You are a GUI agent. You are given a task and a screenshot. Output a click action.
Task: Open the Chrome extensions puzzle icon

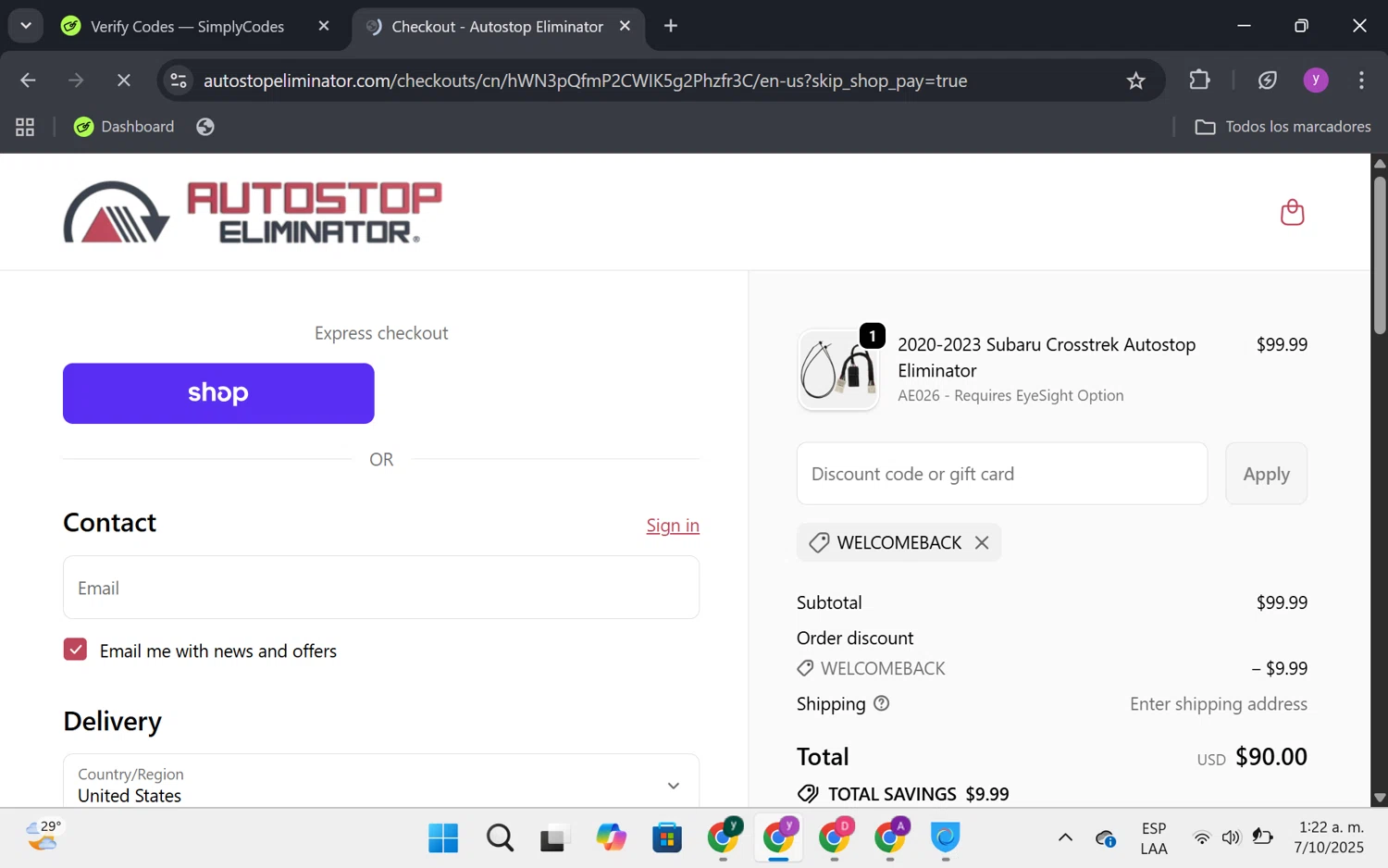tap(1199, 81)
